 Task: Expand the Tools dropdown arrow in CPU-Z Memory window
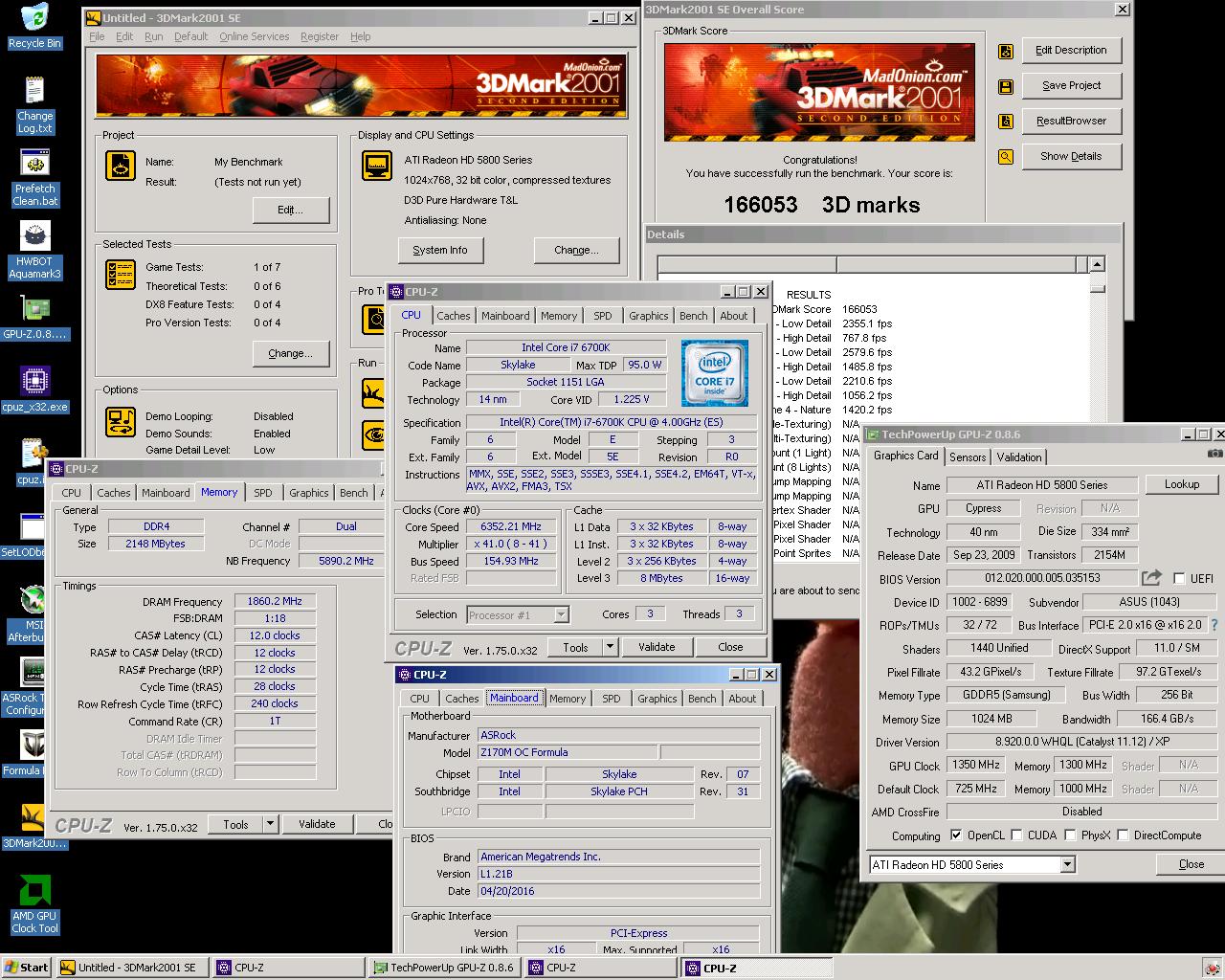coord(270,824)
